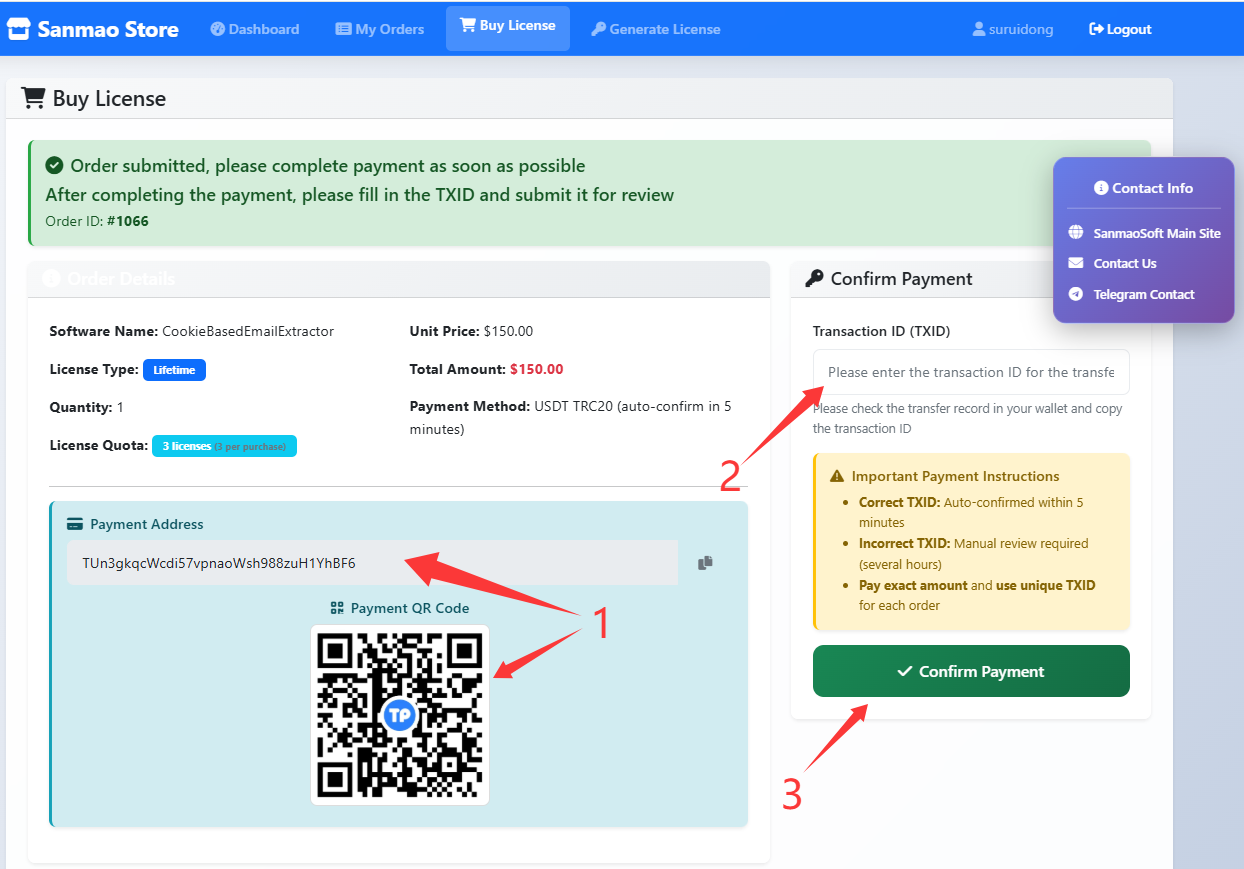The width and height of the screenshot is (1244, 869).
Task: Copy the payment address using copy icon
Action: [x=705, y=563]
